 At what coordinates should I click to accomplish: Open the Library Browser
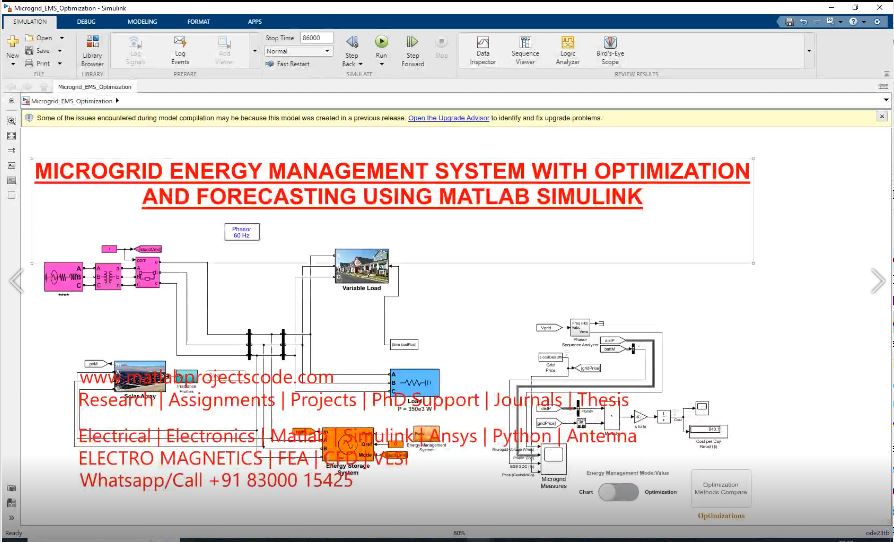(x=92, y=48)
